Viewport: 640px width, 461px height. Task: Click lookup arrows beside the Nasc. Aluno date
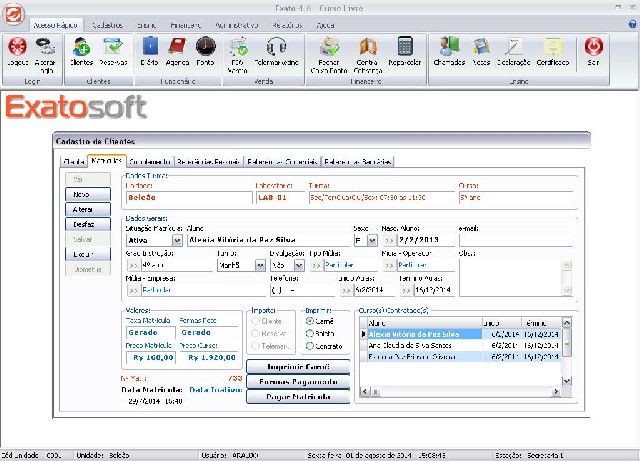(x=389, y=241)
